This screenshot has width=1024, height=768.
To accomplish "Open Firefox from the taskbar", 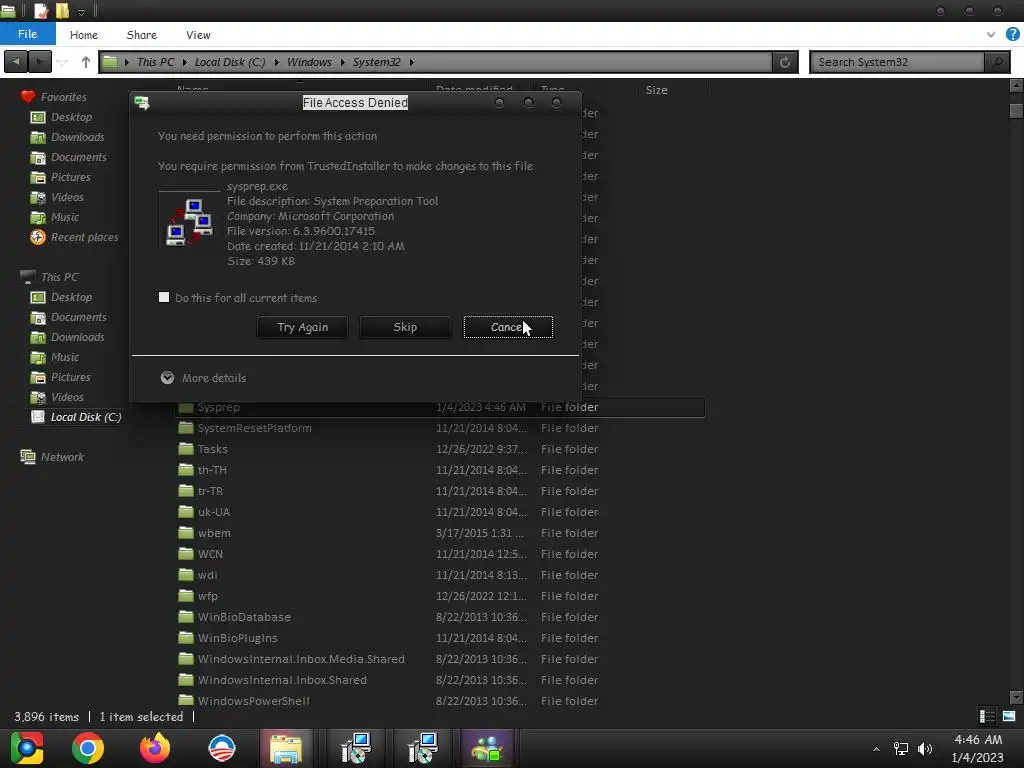I will [155, 748].
